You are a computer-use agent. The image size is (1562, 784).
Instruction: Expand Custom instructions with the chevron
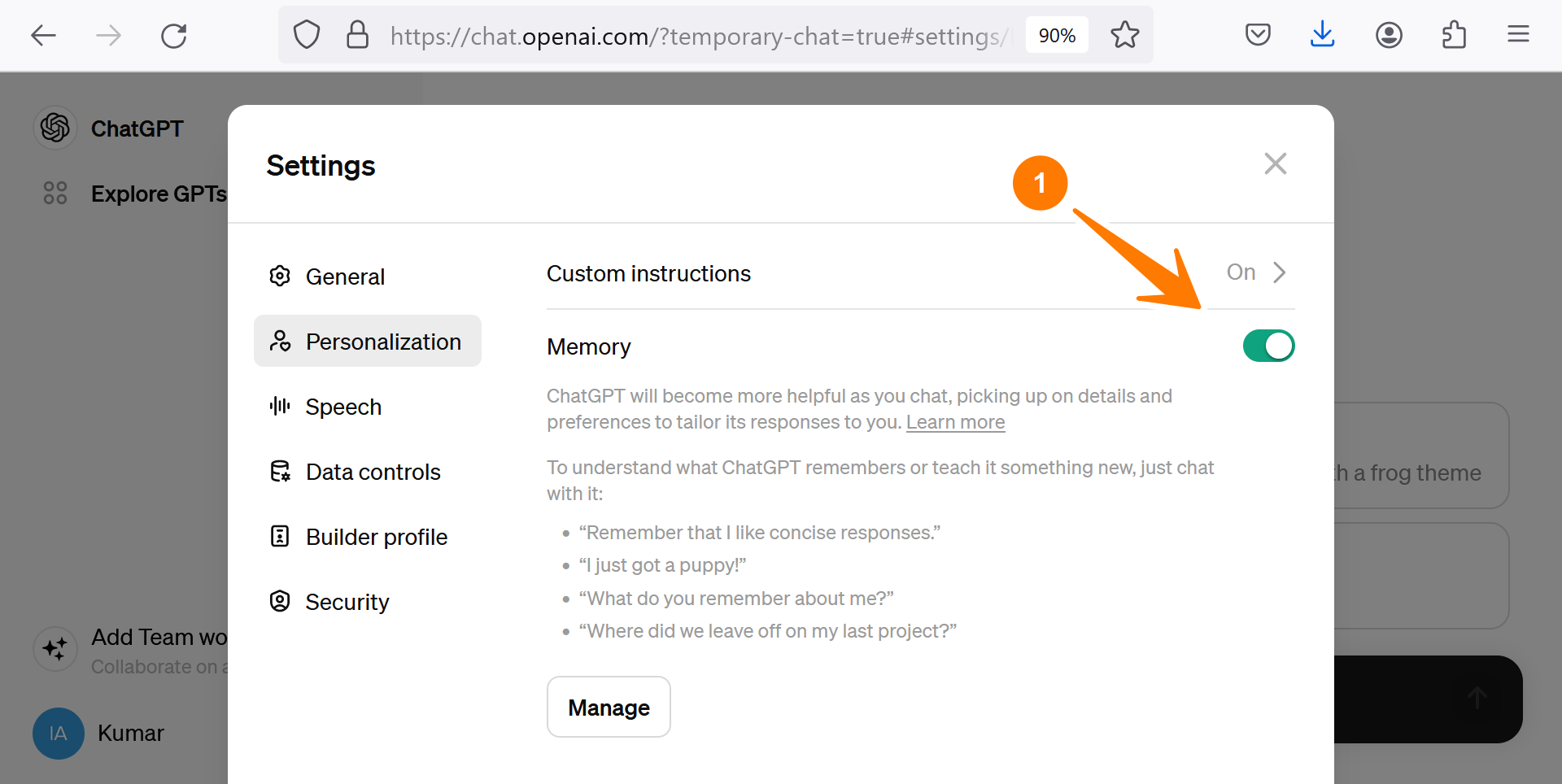pos(1279,272)
